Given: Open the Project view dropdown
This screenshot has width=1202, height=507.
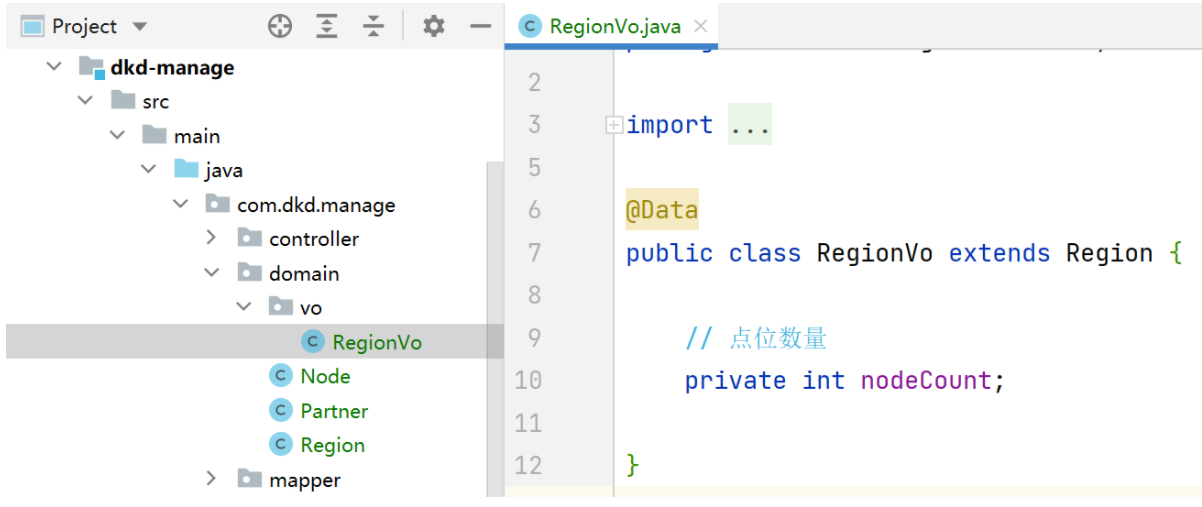Looking at the screenshot, I should click(x=139, y=26).
